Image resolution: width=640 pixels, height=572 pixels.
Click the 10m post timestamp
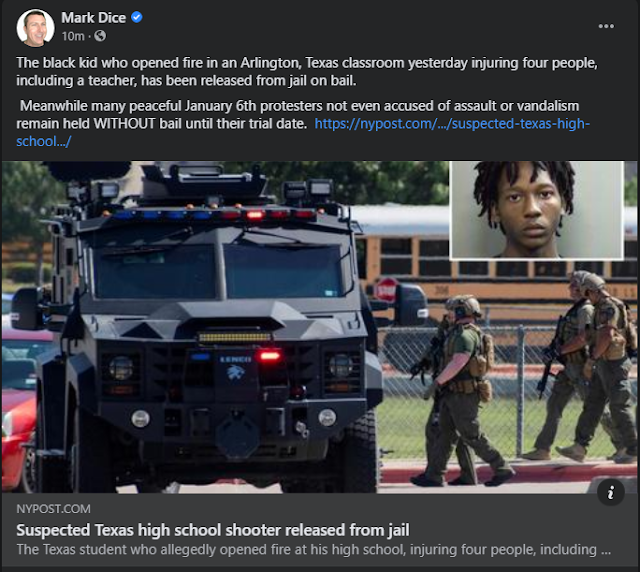coord(73,36)
